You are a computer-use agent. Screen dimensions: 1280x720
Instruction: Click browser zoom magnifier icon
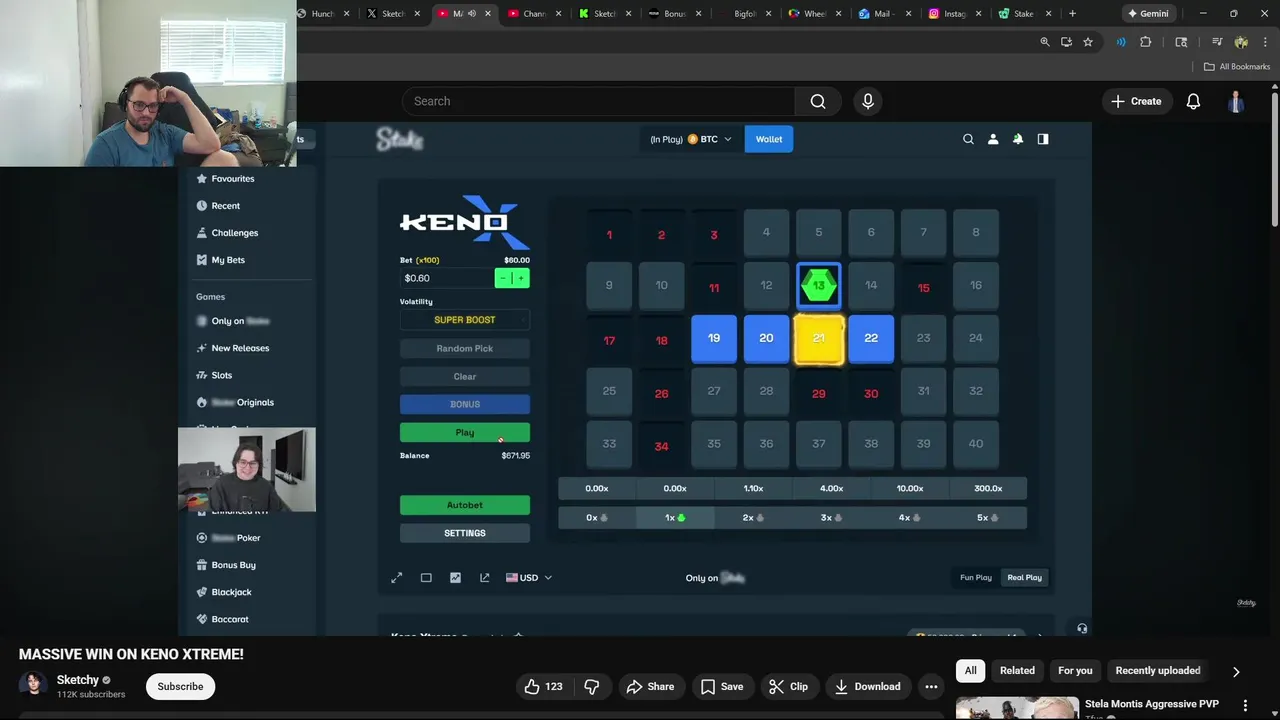coord(1045,42)
